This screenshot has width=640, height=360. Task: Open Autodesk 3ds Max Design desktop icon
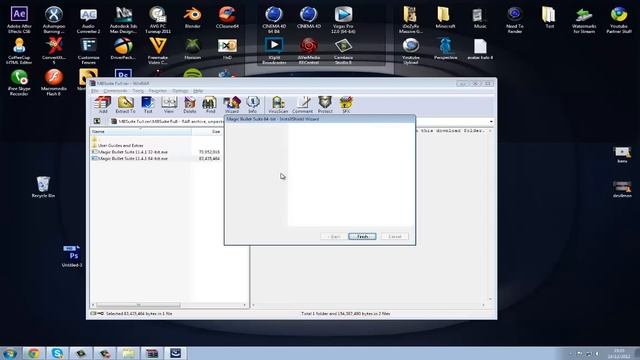(x=123, y=20)
